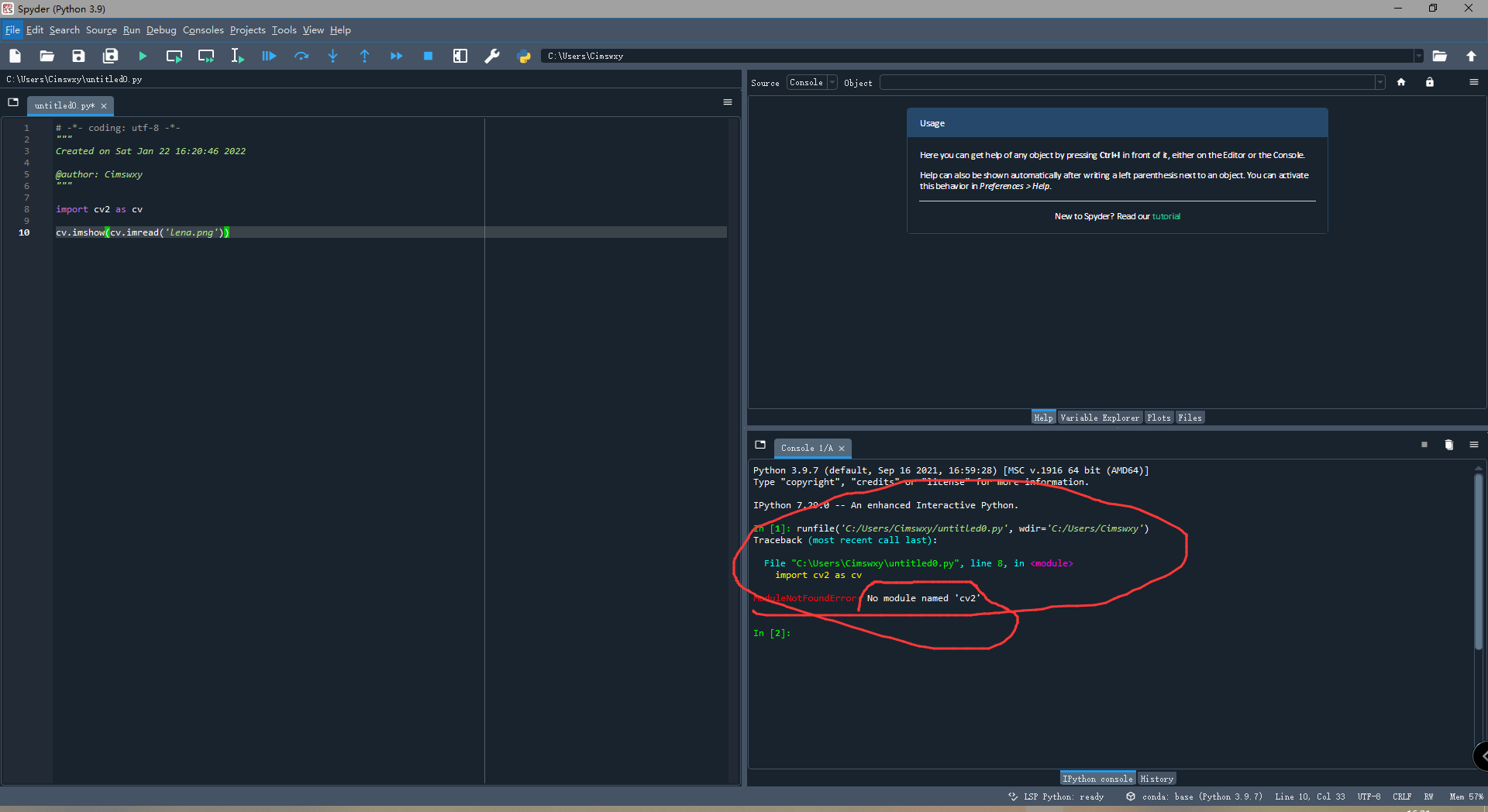Open the Consoles menu
Image resolution: width=1488 pixels, height=812 pixels.
(x=203, y=30)
